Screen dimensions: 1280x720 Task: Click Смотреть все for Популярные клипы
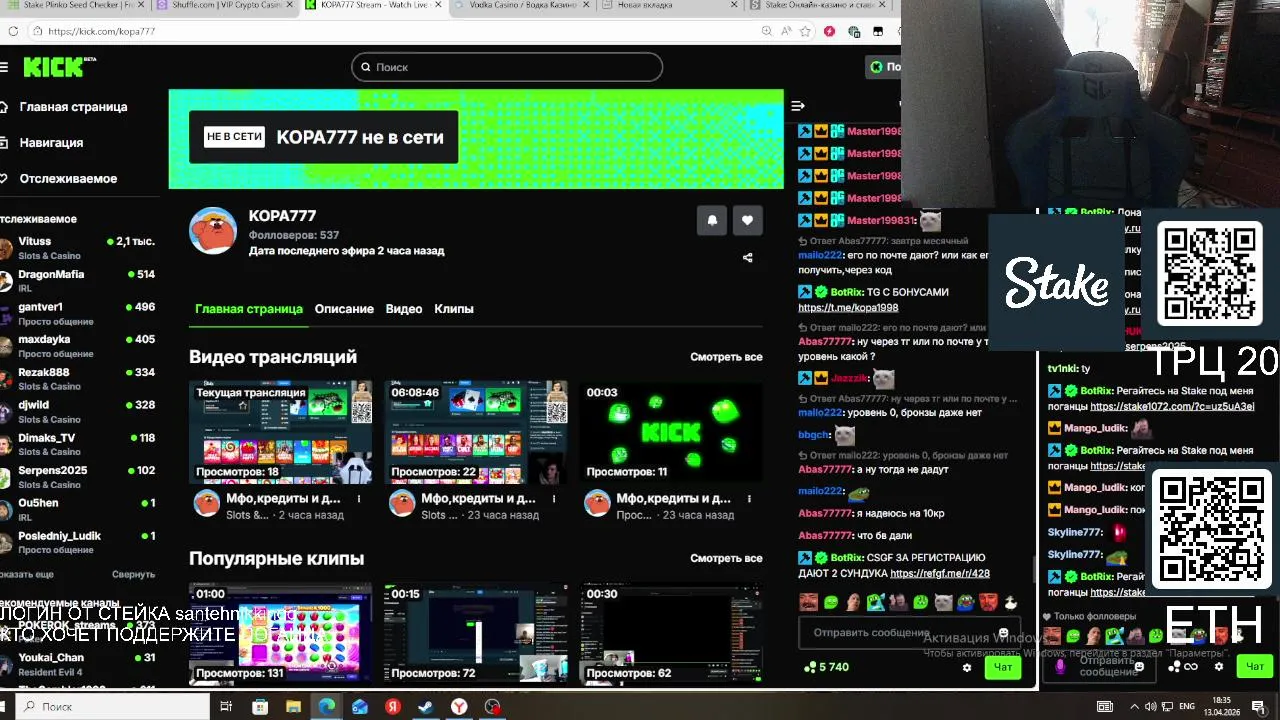point(726,558)
